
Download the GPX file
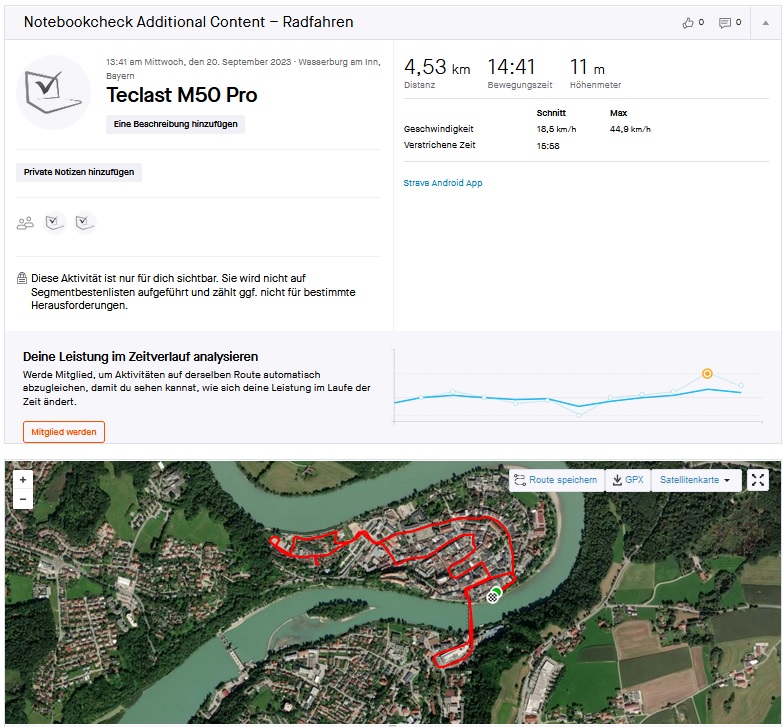click(x=628, y=480)
